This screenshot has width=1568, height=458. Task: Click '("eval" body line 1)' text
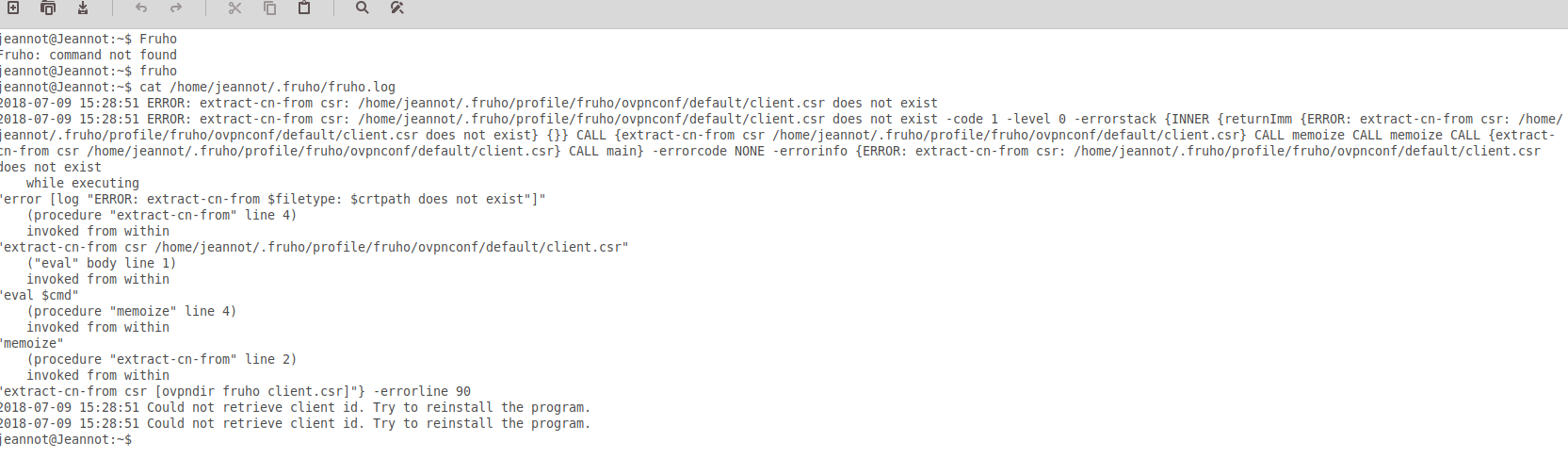coord(102,263)
